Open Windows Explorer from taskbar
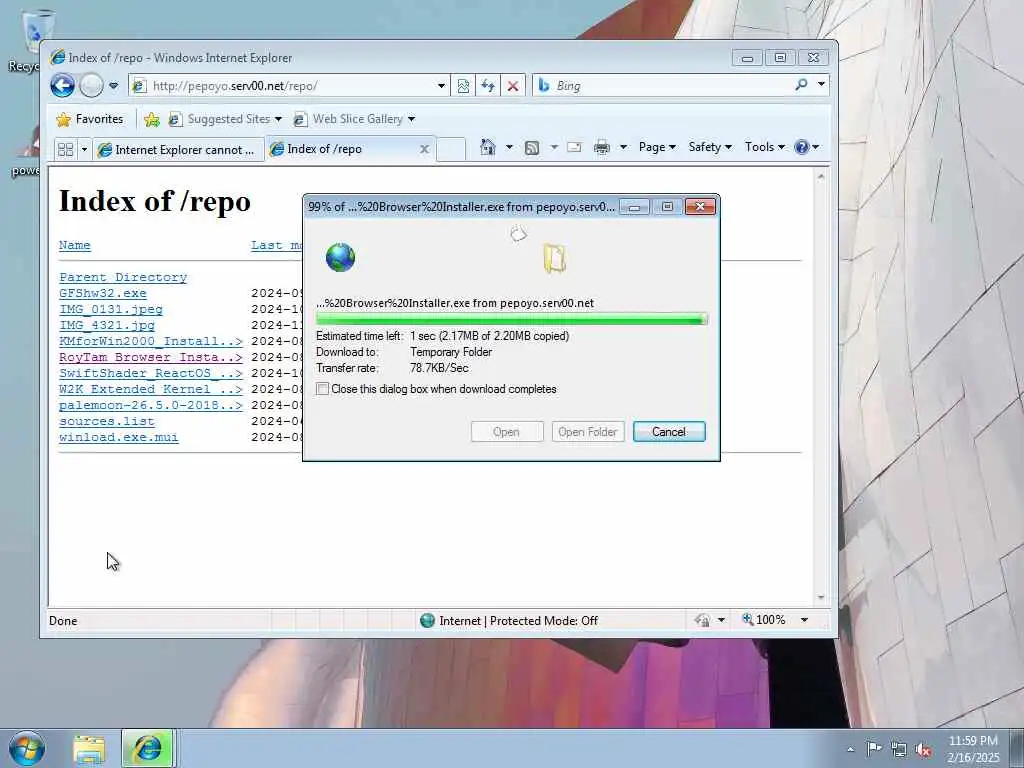Viewport: 1024px width, 768px height. [x=89, y=749]
